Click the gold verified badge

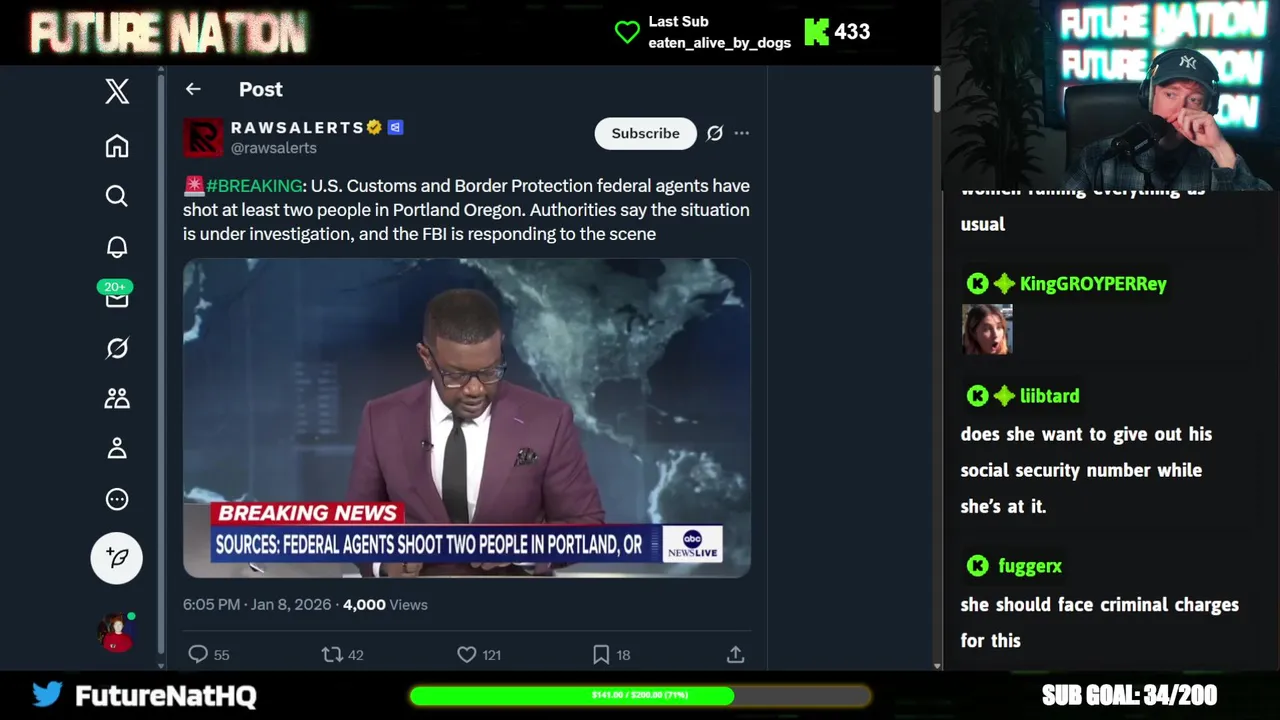point(375,127)
